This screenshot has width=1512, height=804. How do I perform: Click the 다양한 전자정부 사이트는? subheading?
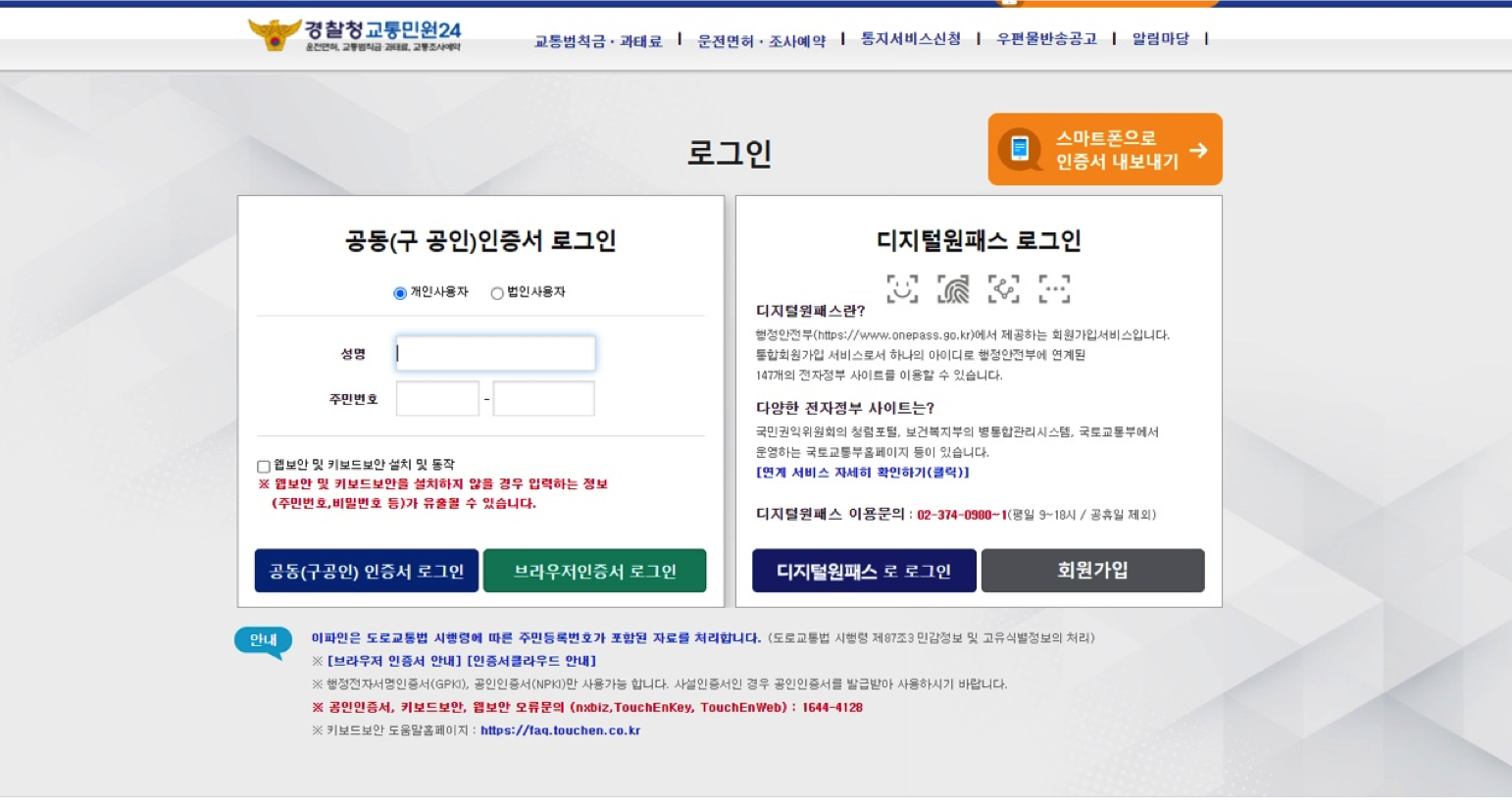tap(845, 408)
